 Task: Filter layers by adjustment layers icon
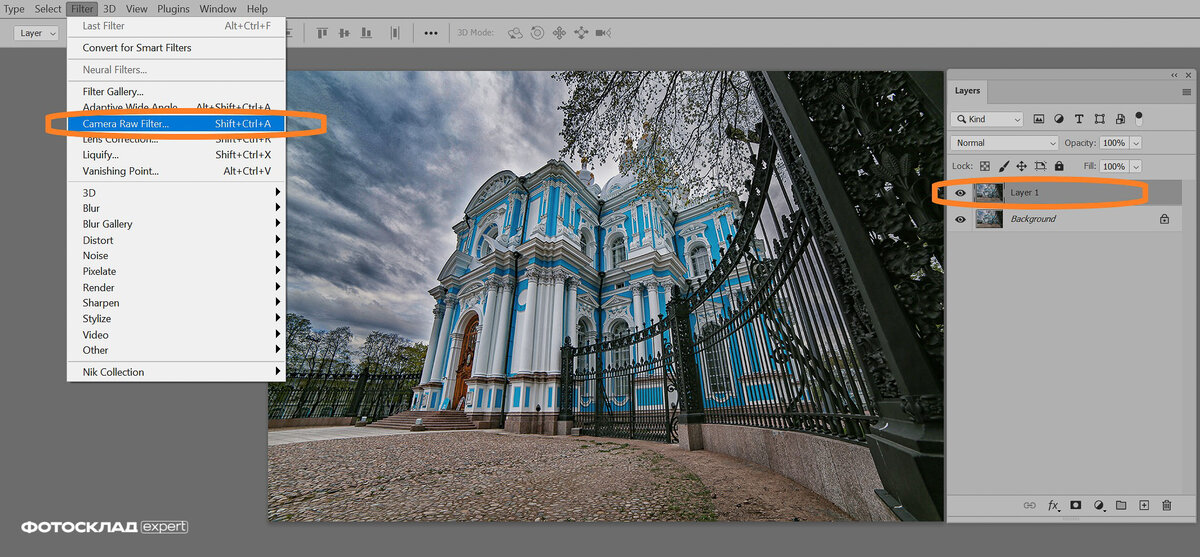click(1060, 119)
